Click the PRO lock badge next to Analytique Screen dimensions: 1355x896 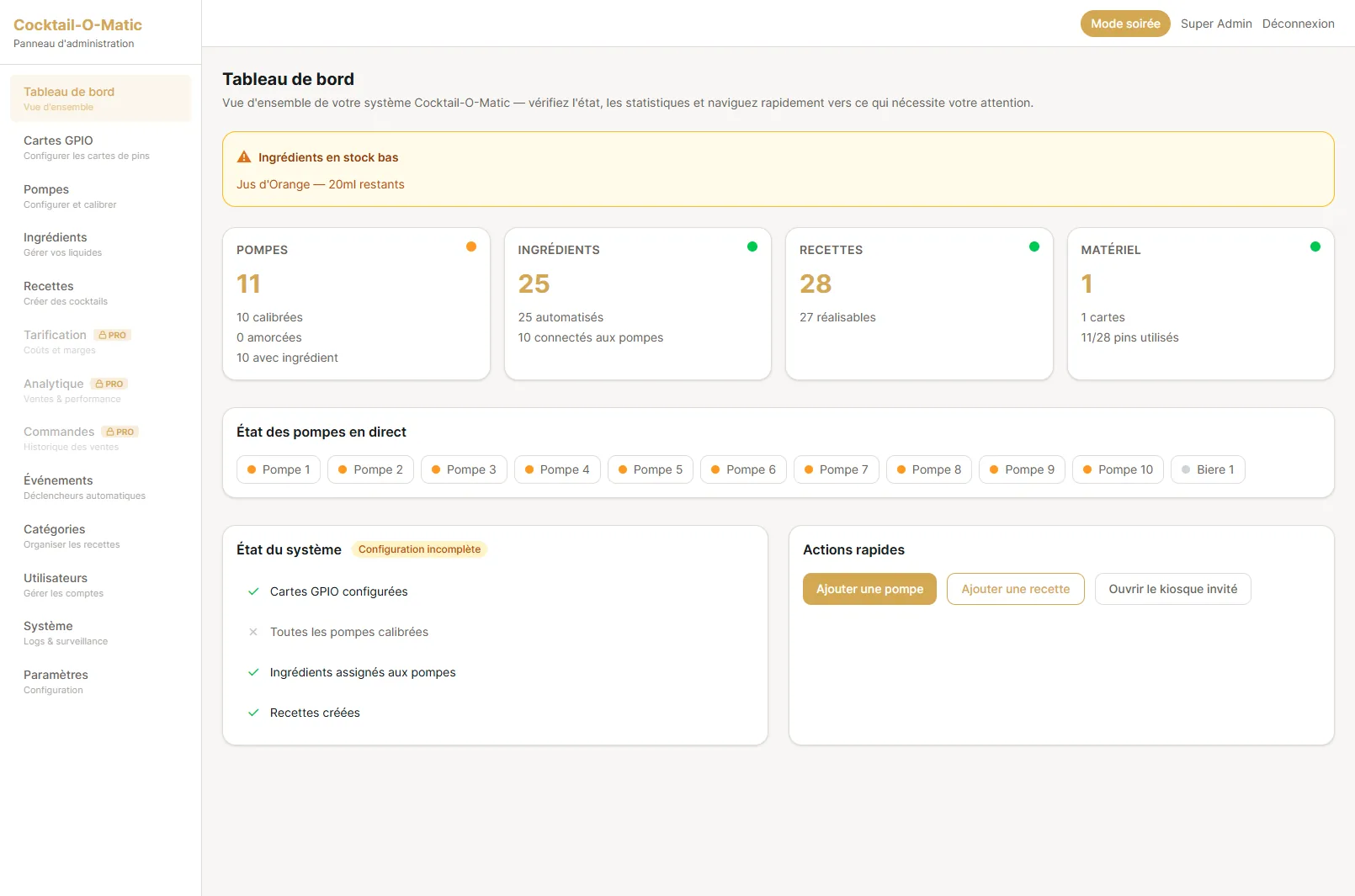pos(109,384)
